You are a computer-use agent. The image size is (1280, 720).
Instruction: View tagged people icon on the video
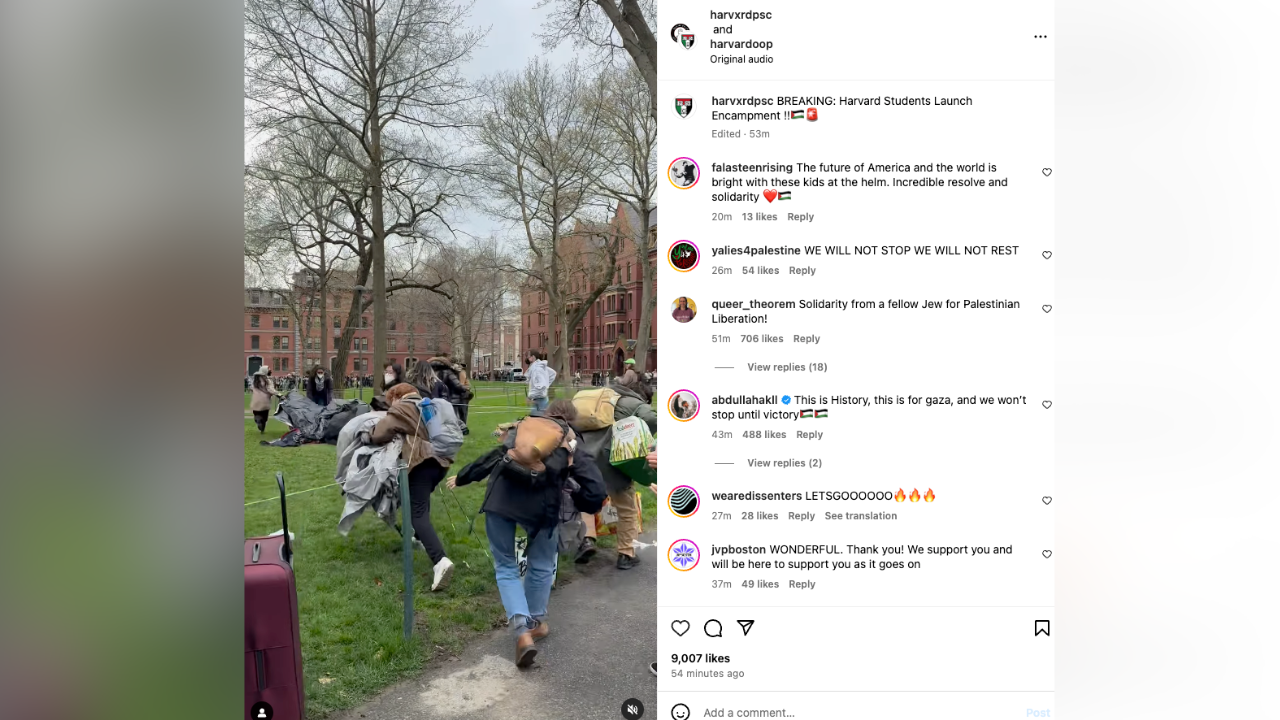(261, 712)
